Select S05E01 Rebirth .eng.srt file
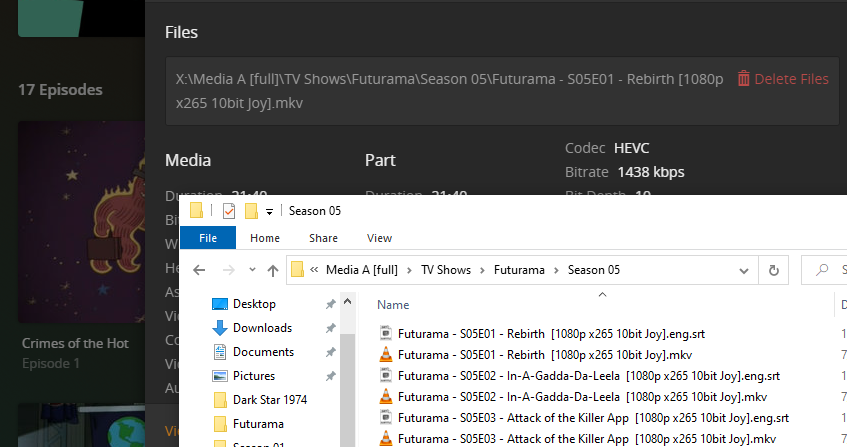This screenshot has width=847, height=447. 551,334
